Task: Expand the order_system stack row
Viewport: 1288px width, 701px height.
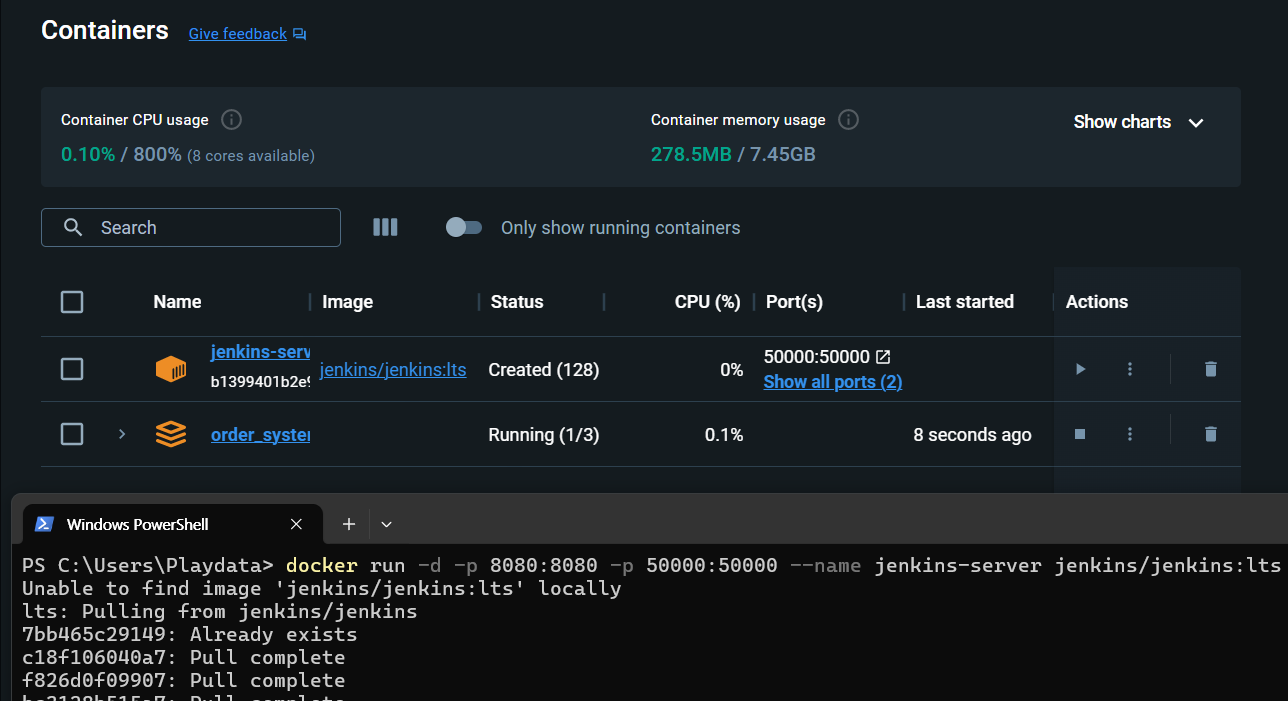Action: (x=122, y=434)
